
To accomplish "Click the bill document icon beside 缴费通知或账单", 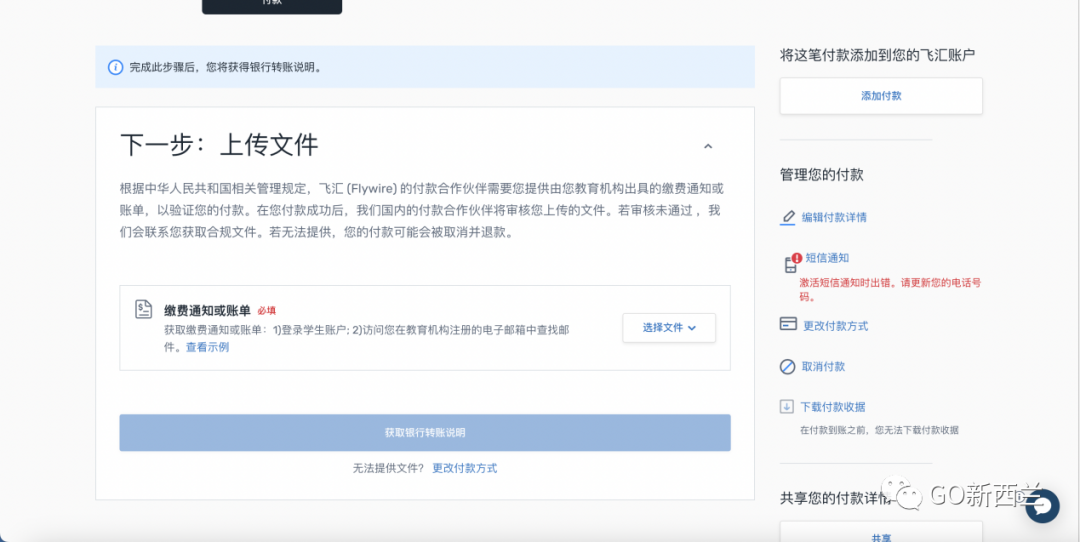I will [x=143, y=309].
